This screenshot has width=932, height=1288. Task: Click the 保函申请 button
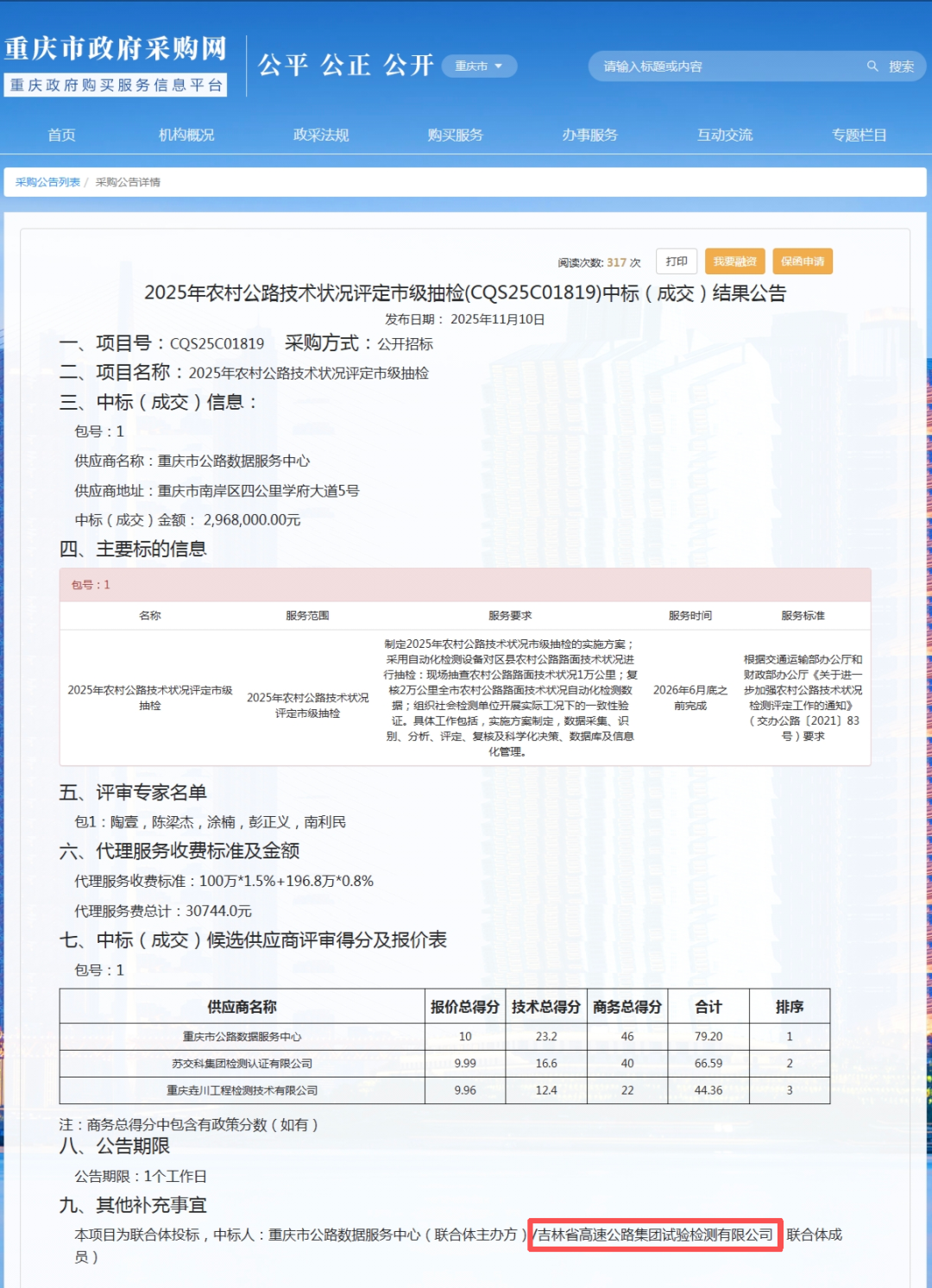click(803, 261)
